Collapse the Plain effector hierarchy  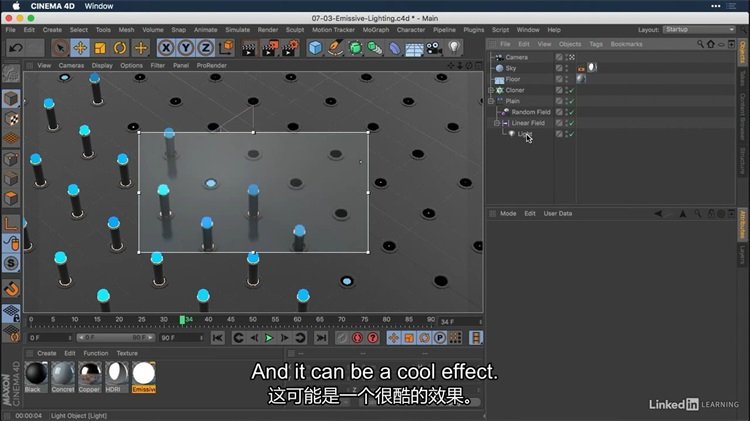(491, 101)
